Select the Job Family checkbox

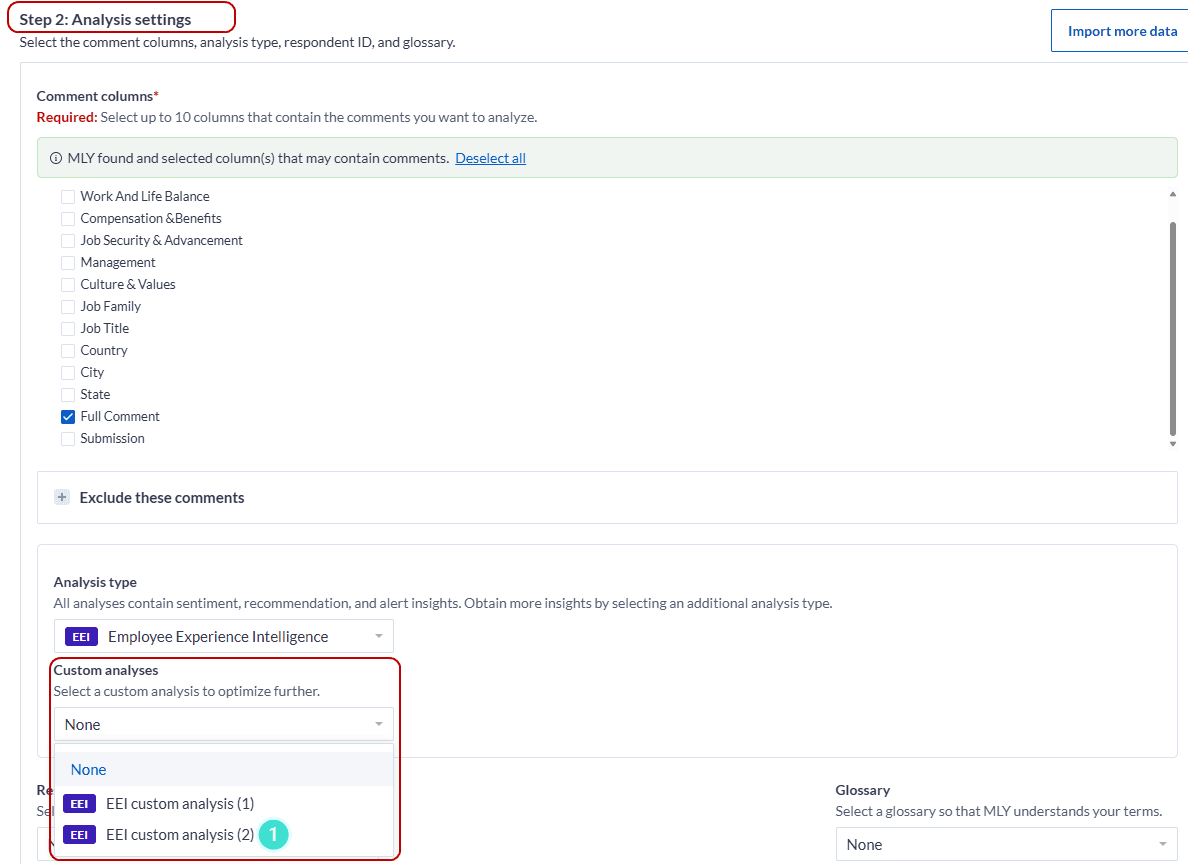coord(68,307)
